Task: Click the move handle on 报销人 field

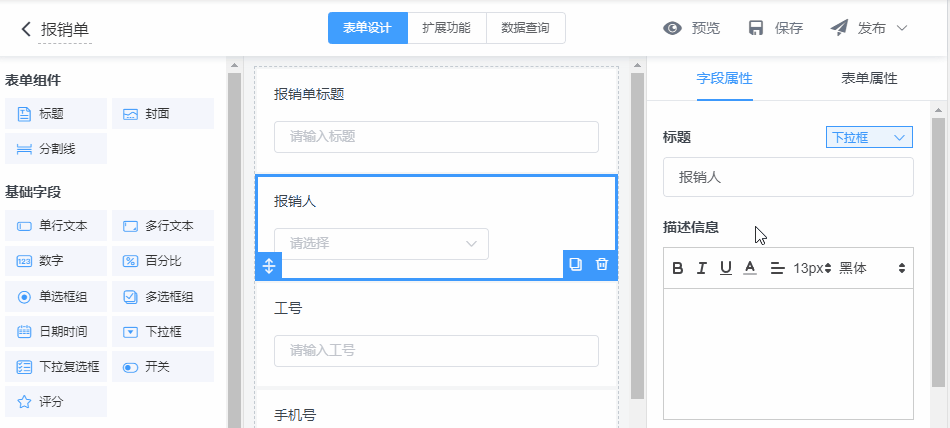Action: [x=269, y=266]
